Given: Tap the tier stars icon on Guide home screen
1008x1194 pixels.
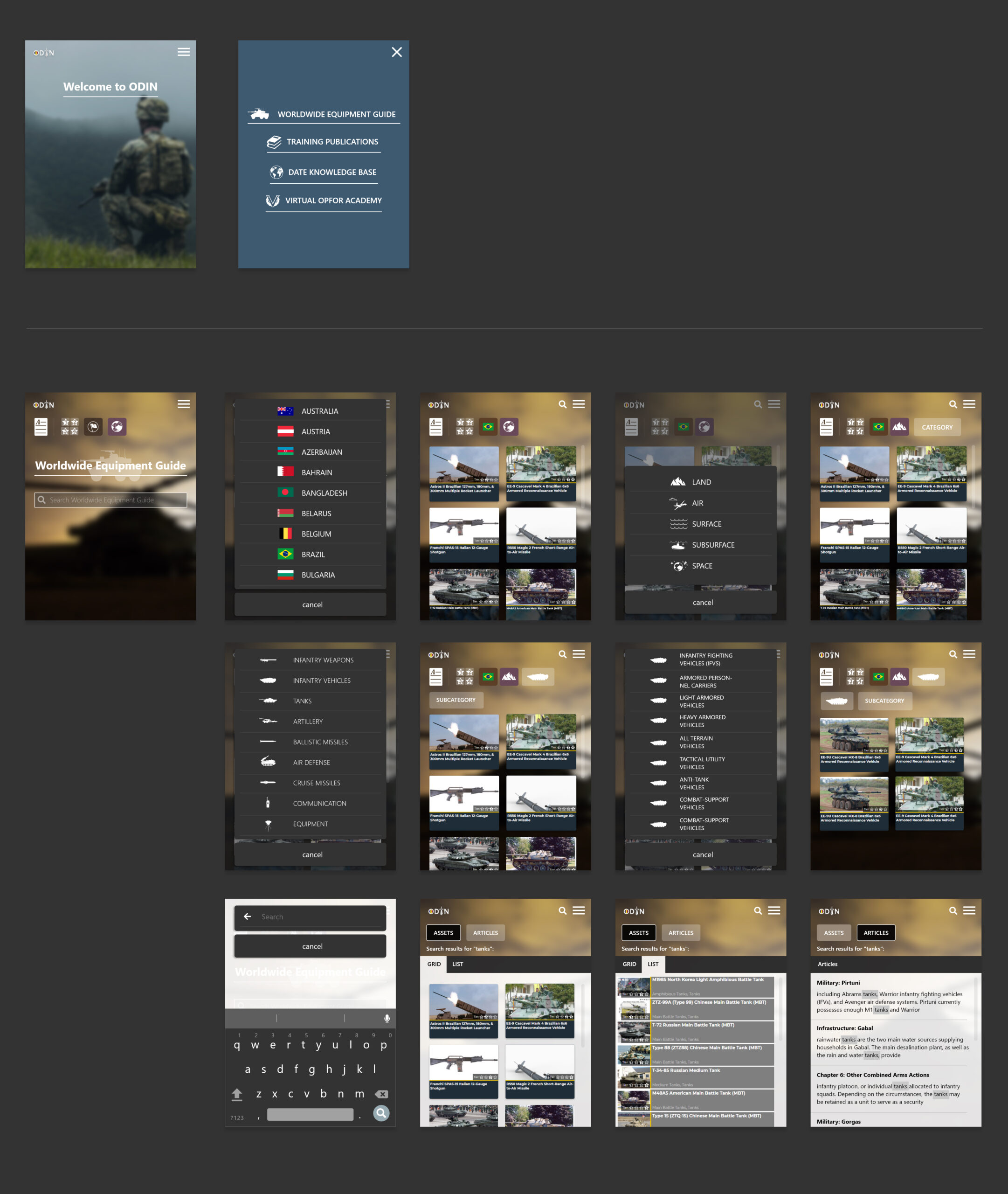Looking at the screenshot, I should 70,426.
